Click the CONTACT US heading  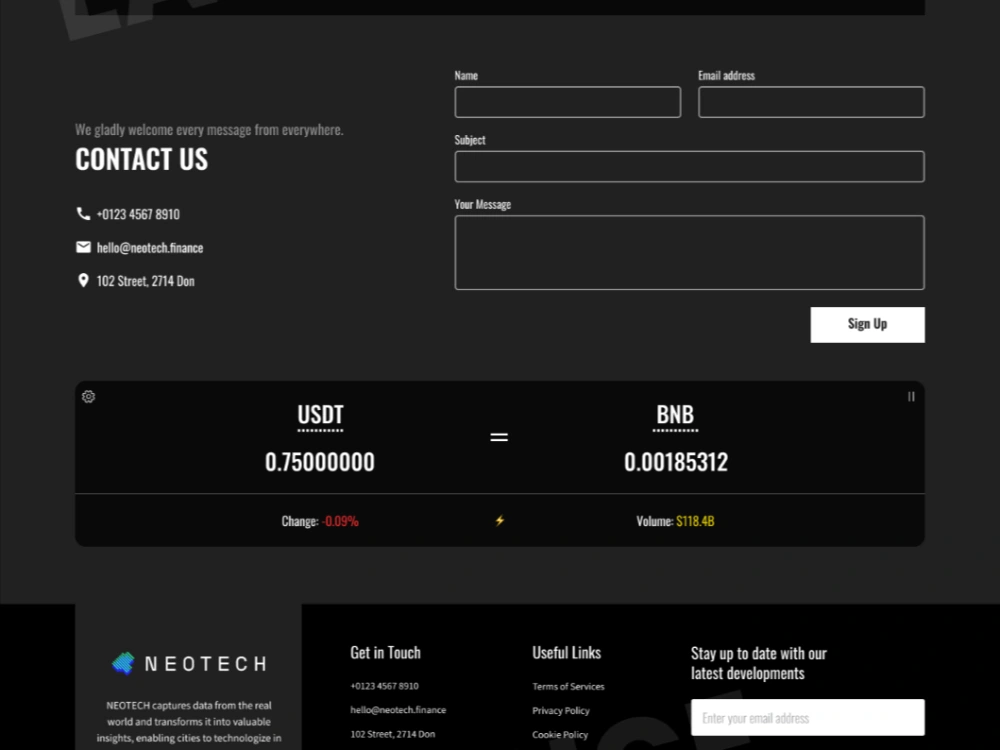coord(142,159)
